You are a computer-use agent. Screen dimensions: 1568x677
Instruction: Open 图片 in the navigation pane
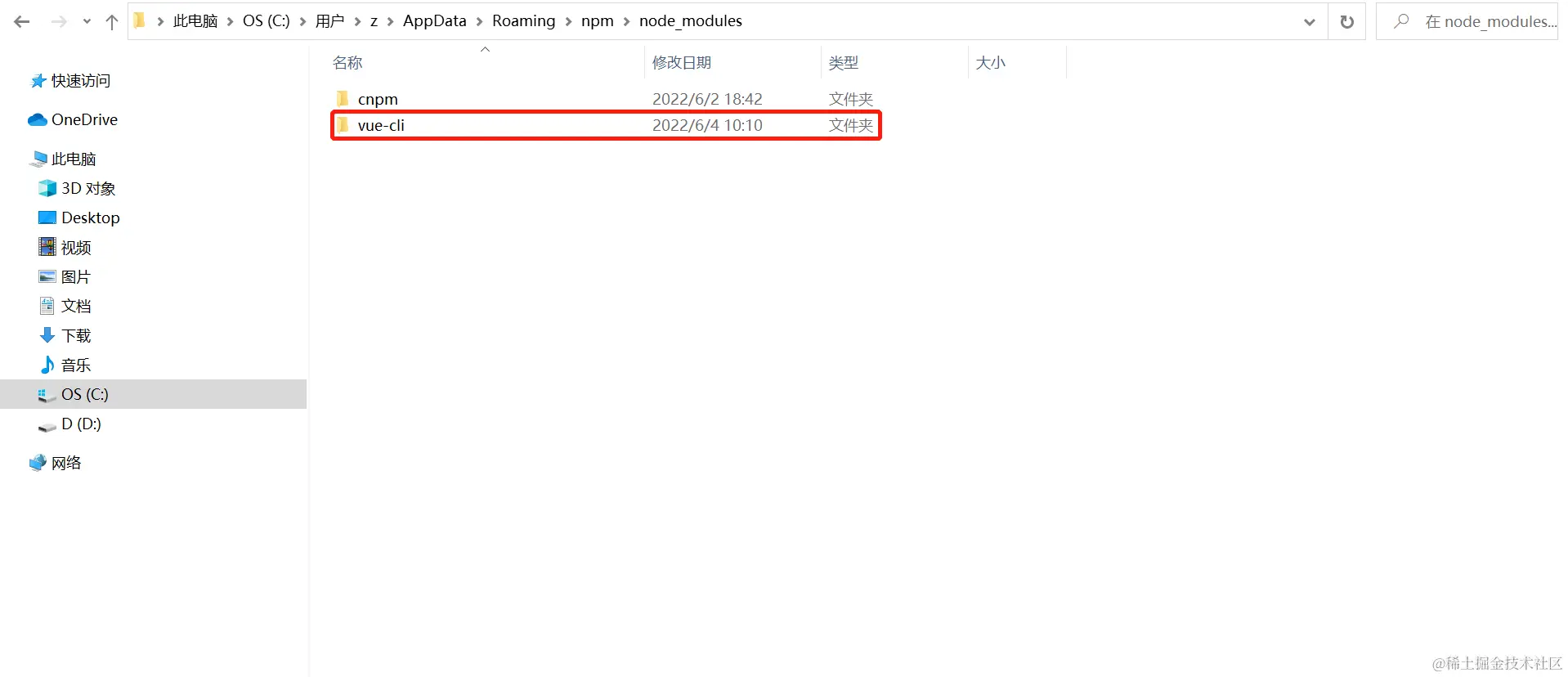point(76,276)
